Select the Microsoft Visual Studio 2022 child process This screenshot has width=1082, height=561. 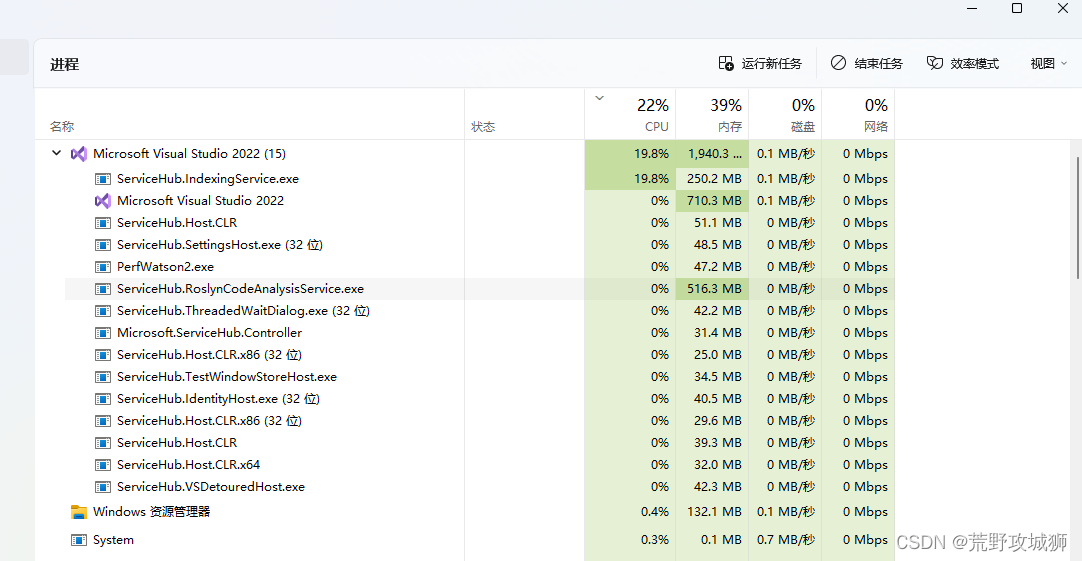480,201
